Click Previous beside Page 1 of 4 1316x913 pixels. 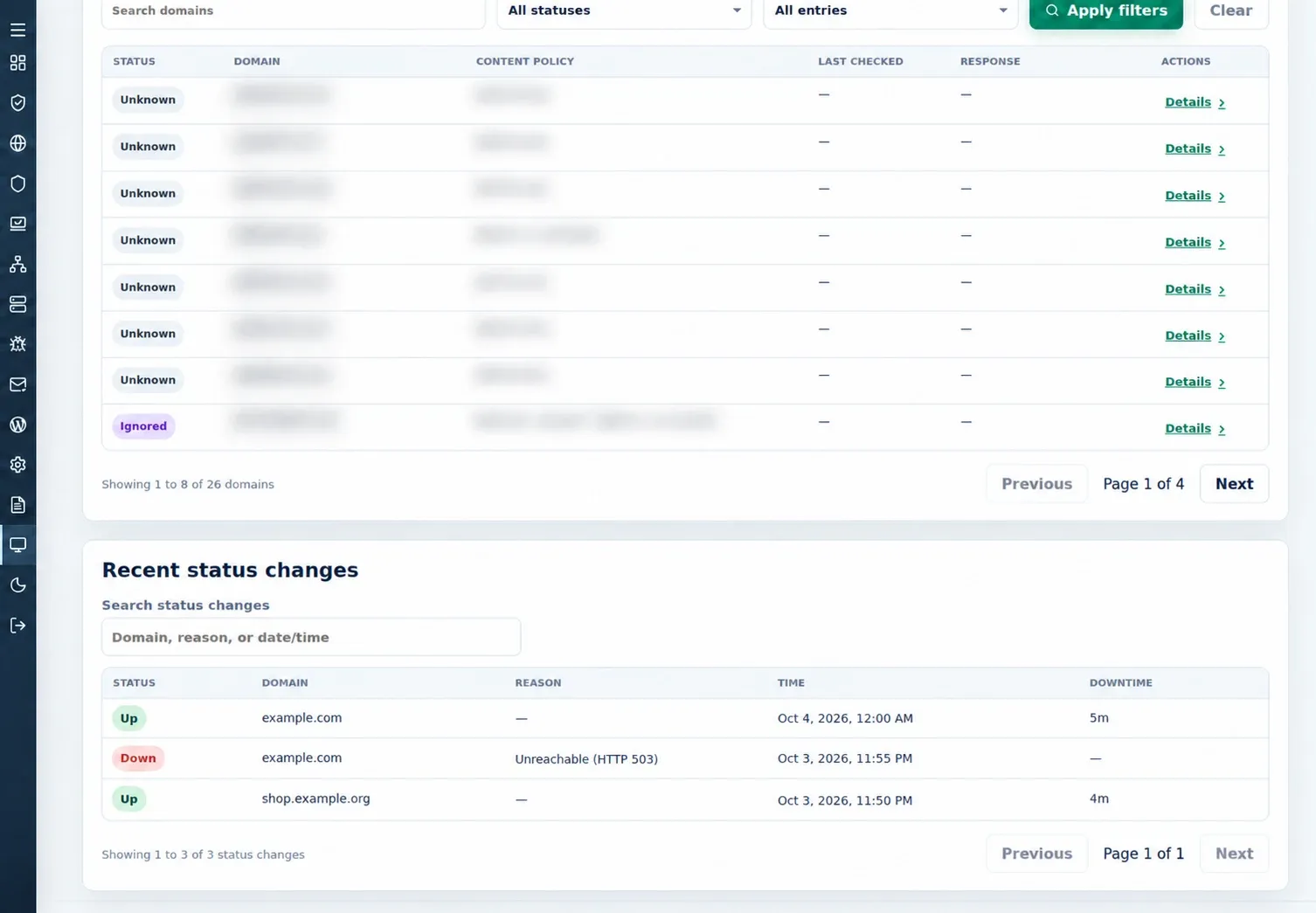pyautogui.click(x=1036, y=484)
